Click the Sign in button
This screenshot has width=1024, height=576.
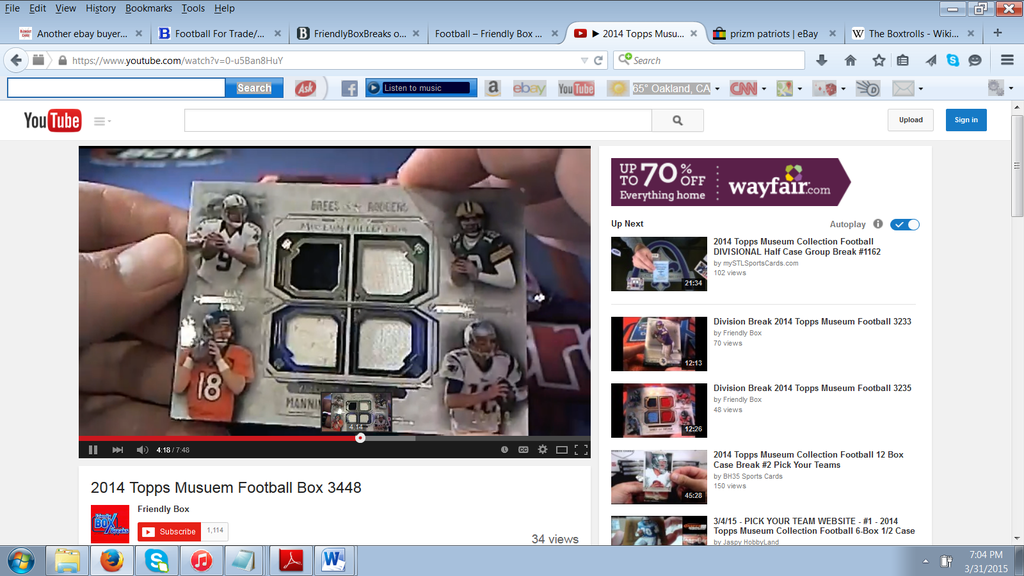(x=966, y=120)
